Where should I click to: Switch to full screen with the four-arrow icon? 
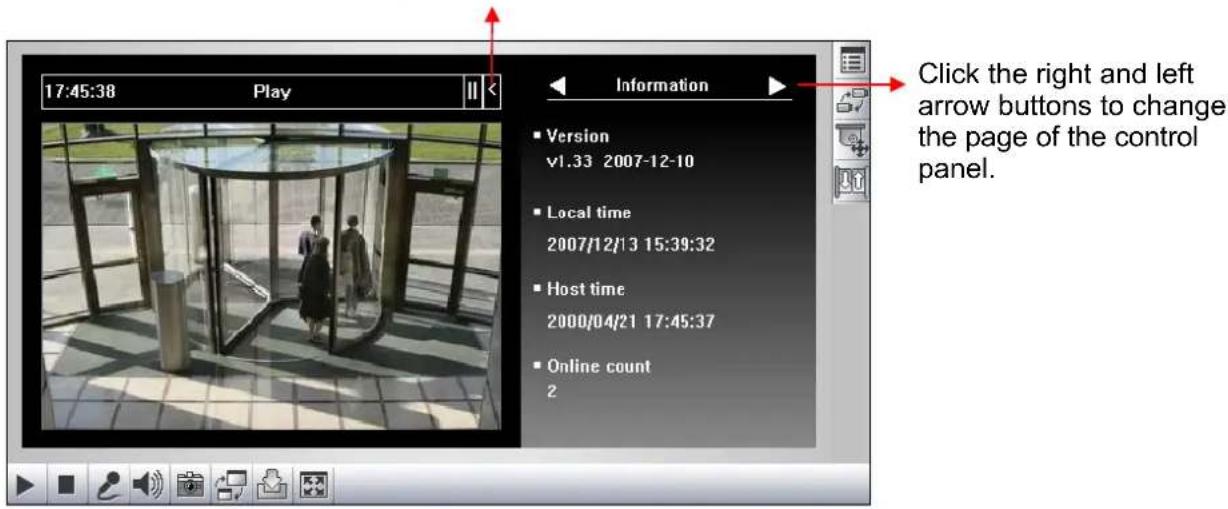pos(312,485)
